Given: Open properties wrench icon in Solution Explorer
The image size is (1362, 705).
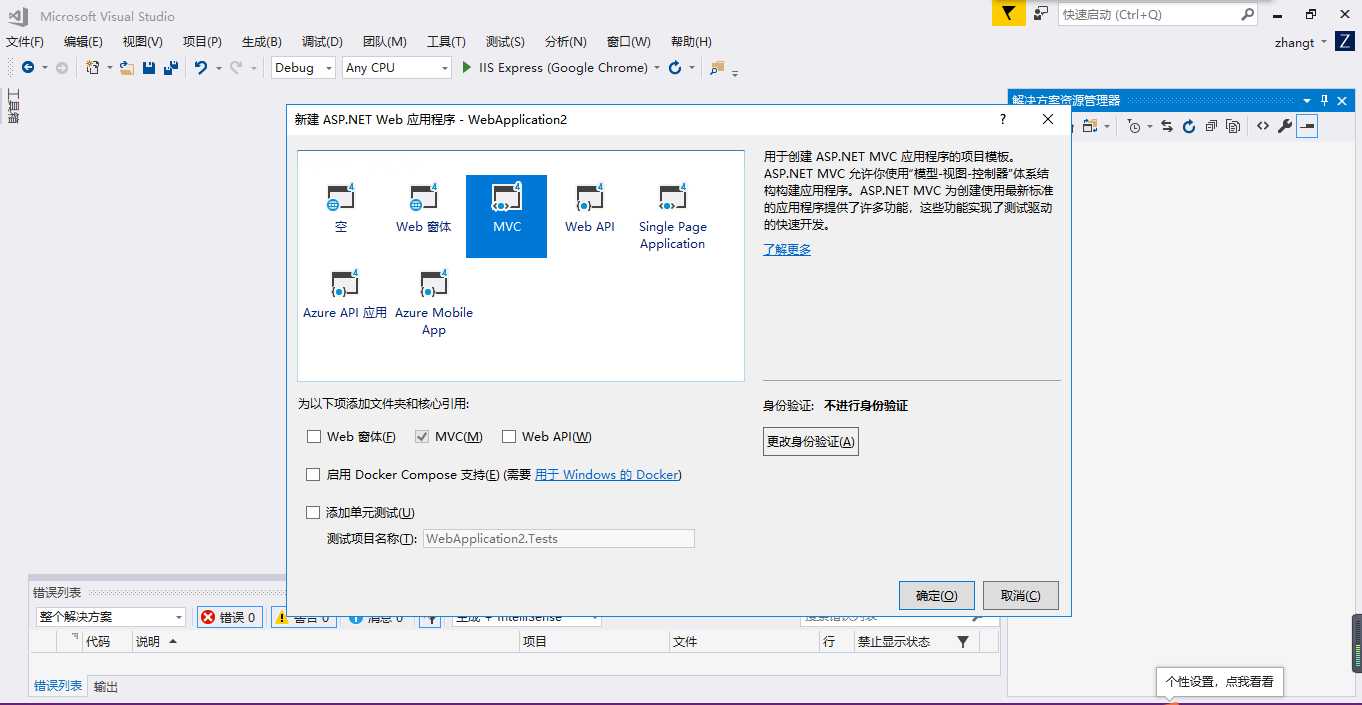Looking at the screenshot, I should (x=1285, y=126).
